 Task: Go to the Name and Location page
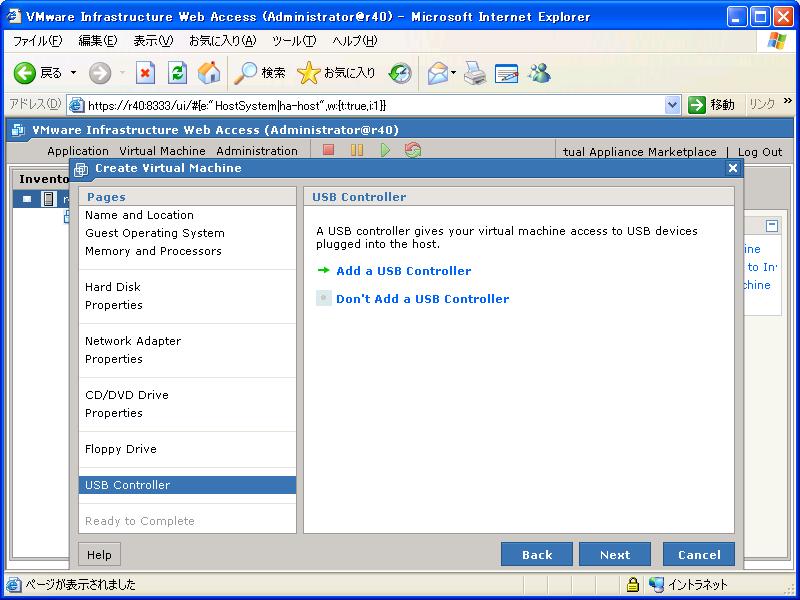pyautogui.click(x=139, y=215)
